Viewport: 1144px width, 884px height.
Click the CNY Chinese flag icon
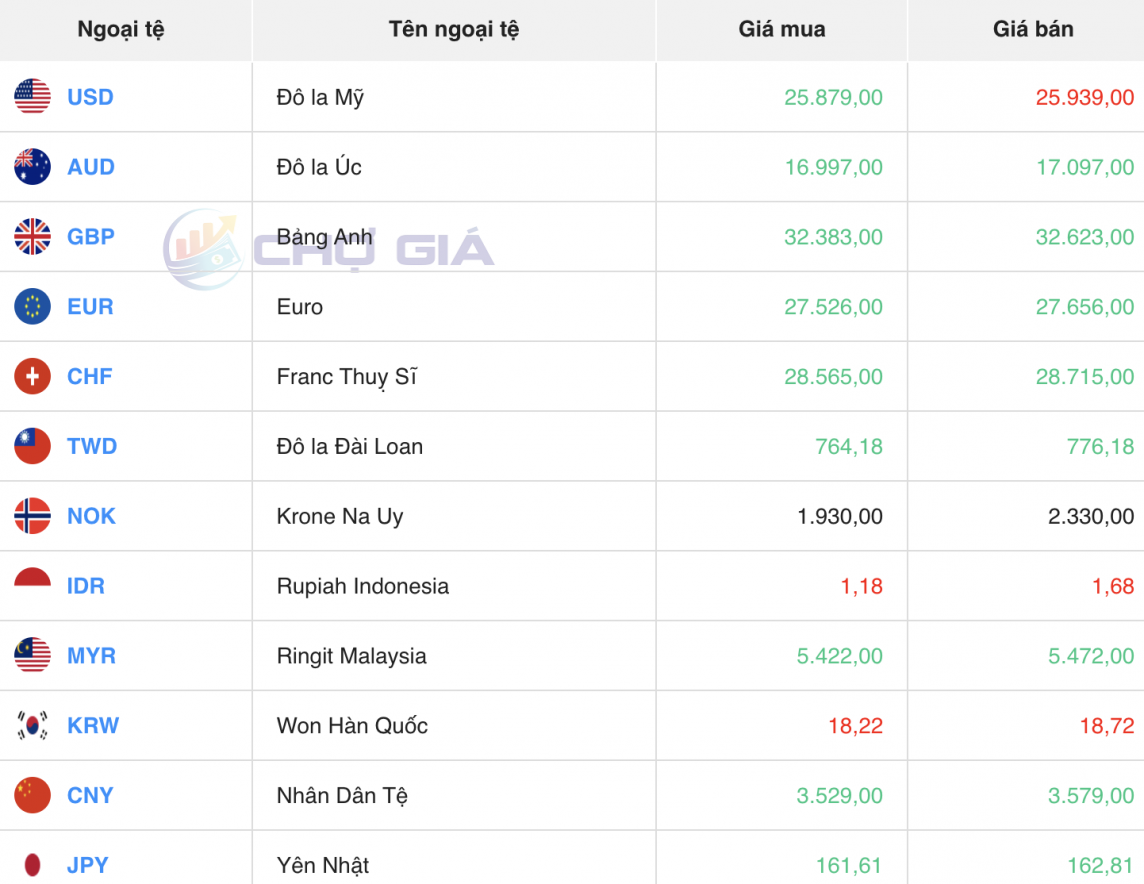click(x=31, y=795)
